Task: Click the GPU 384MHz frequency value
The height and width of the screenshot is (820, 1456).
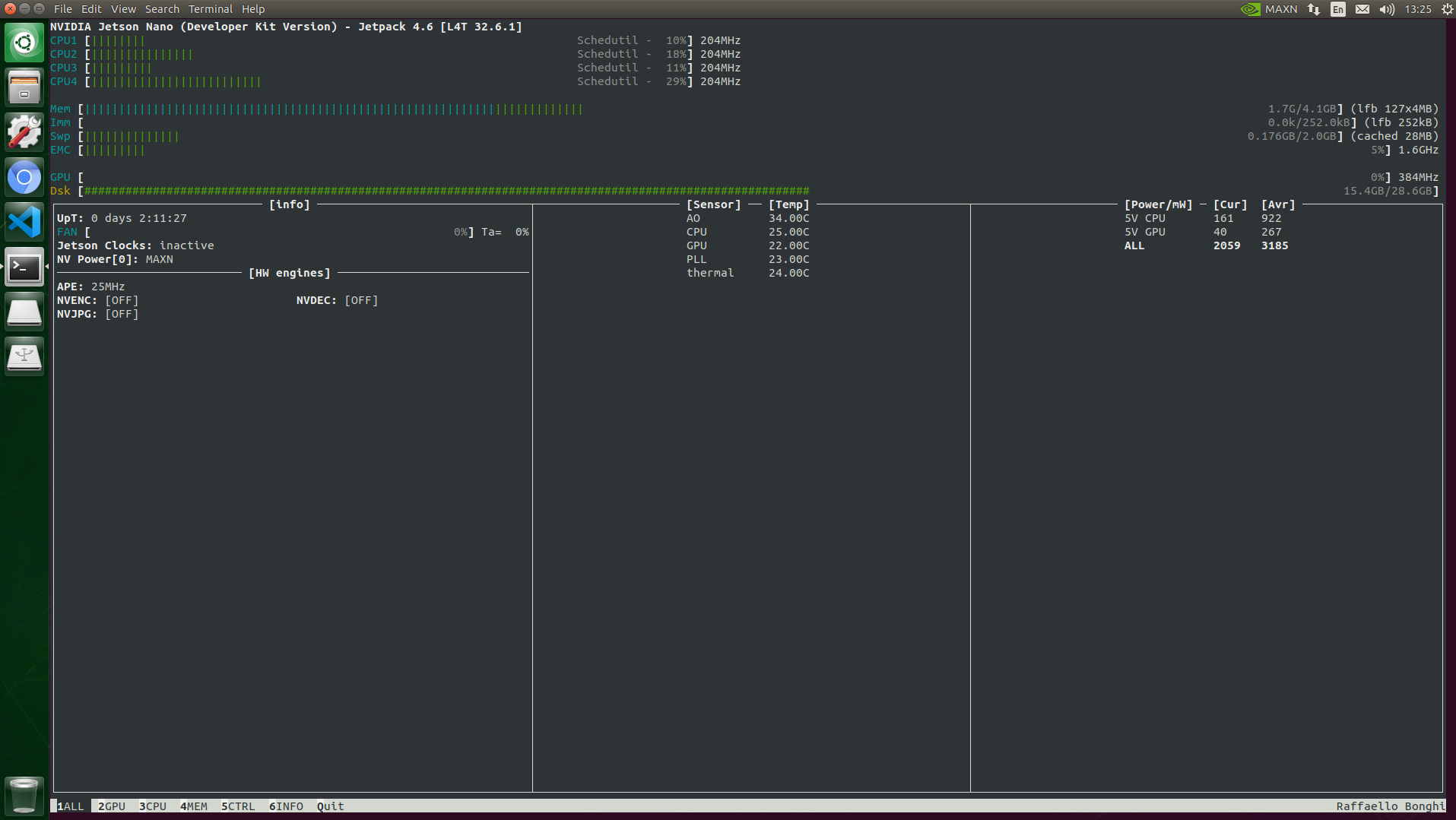Action: click(1418, 177)
